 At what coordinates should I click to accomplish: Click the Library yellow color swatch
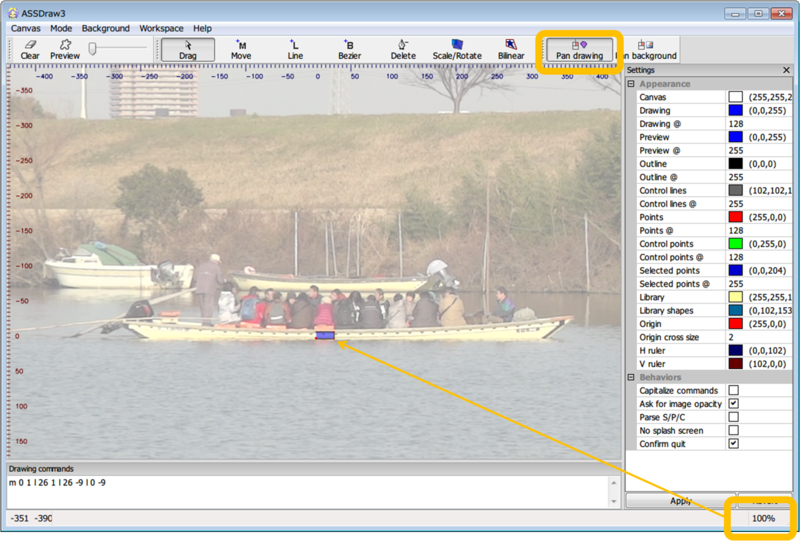click(735, 297)
